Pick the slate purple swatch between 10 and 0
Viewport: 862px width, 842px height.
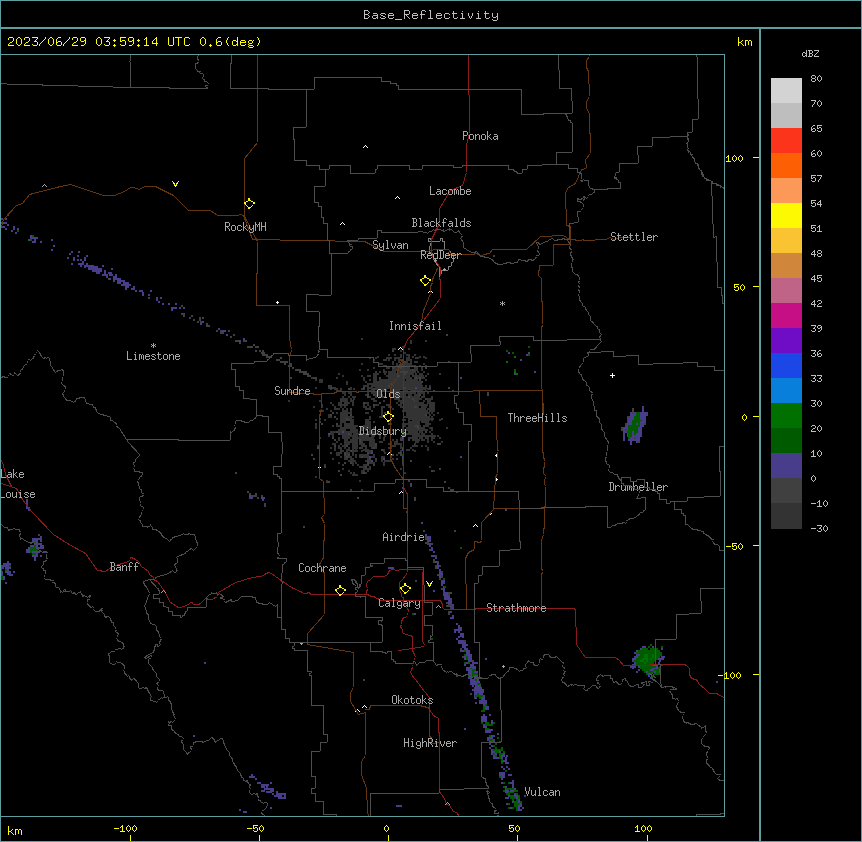coord(786,466)
